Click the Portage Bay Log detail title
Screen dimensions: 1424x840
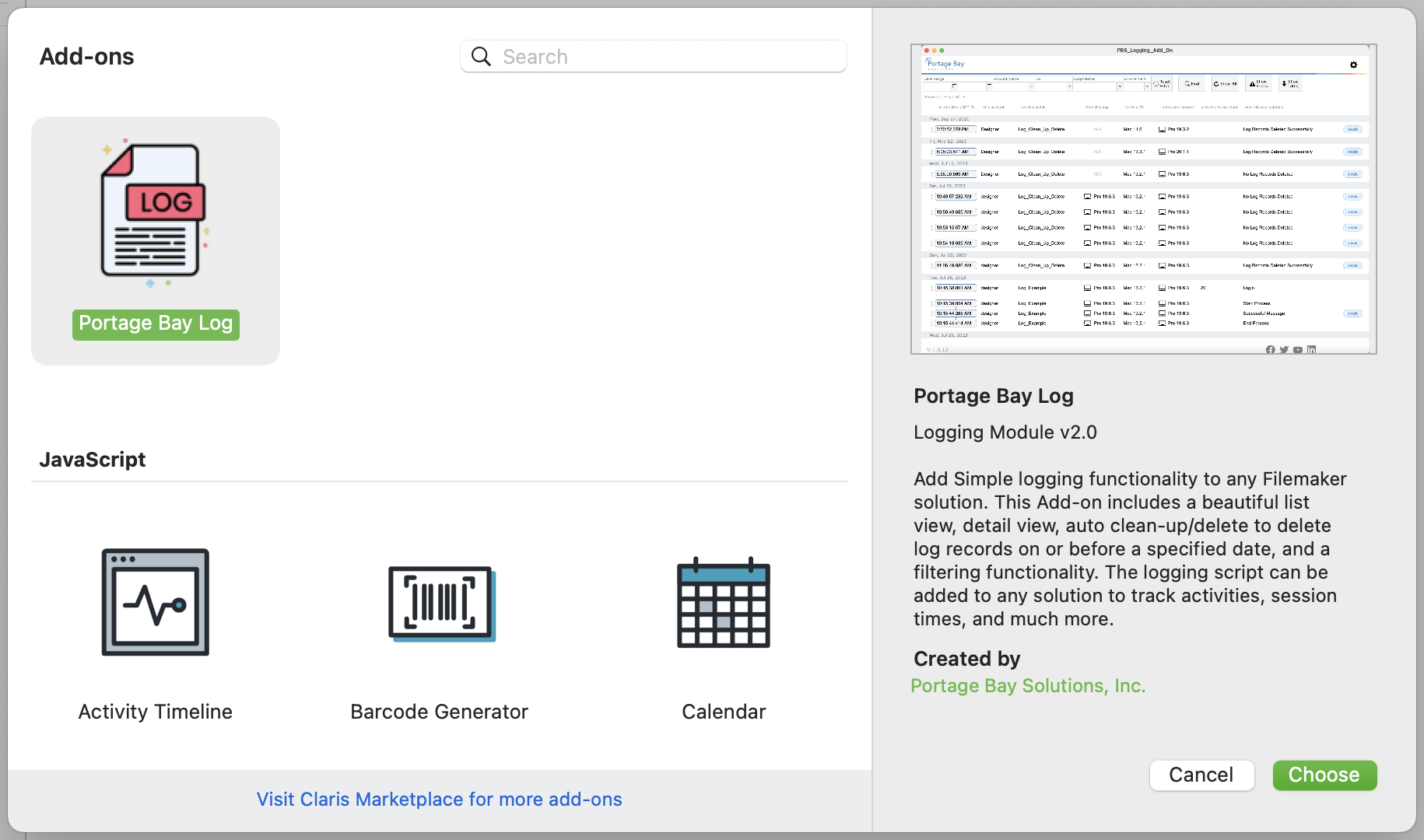coord(994,396)
